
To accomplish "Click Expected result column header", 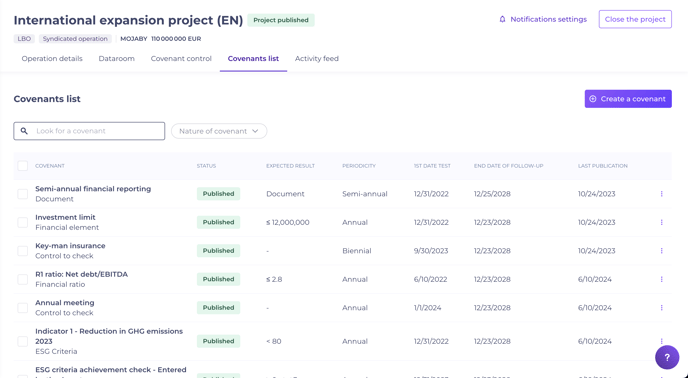I will [x=290, y=166].
